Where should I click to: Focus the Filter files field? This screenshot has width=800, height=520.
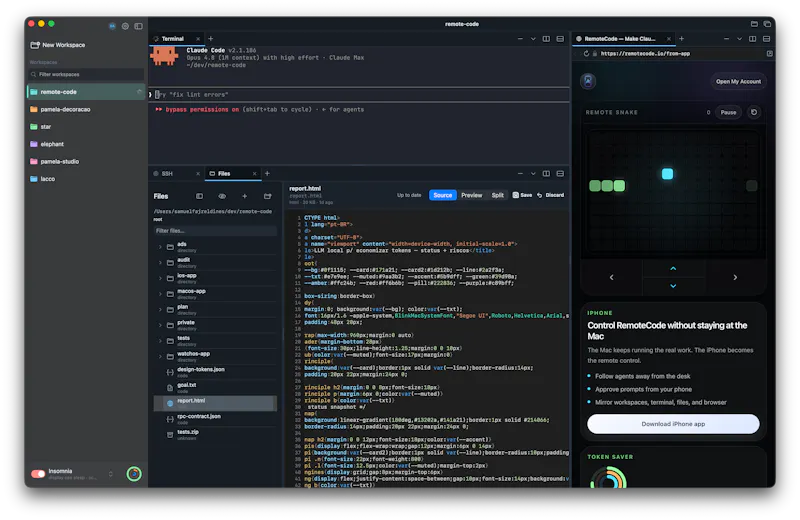tap(215, 231)
